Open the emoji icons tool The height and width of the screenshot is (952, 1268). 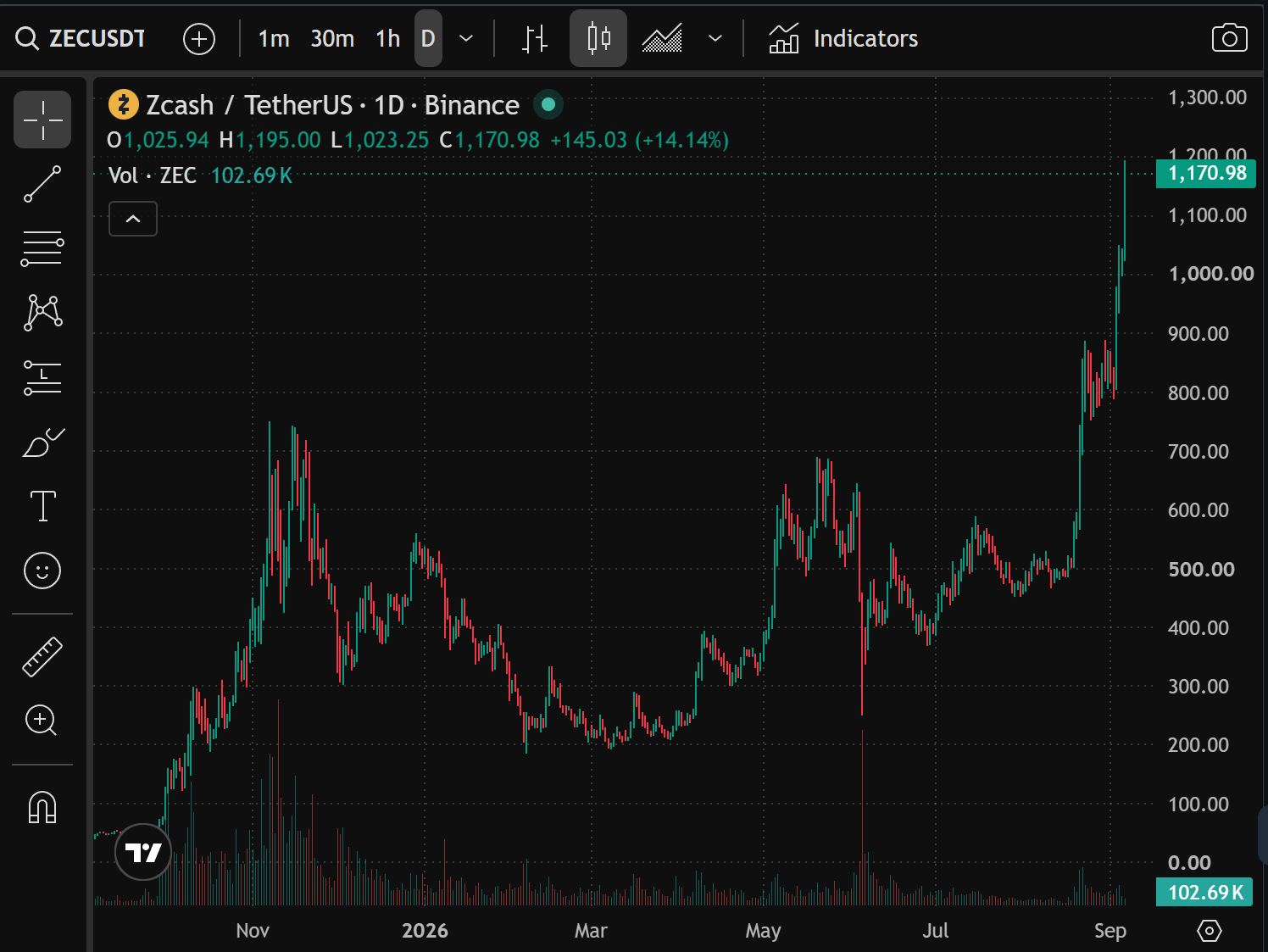coord(42,571)
